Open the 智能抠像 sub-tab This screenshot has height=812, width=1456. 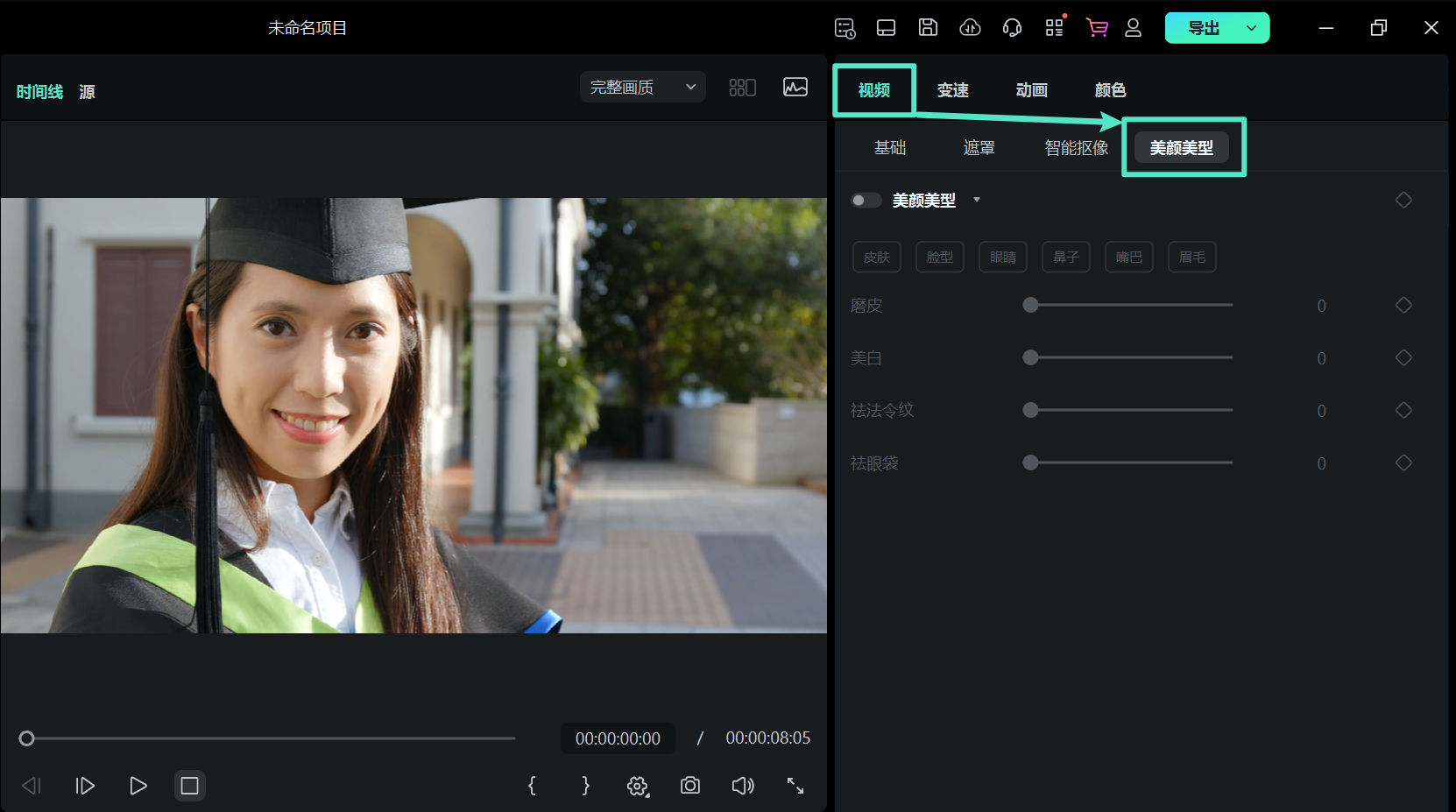point(1076,148)
